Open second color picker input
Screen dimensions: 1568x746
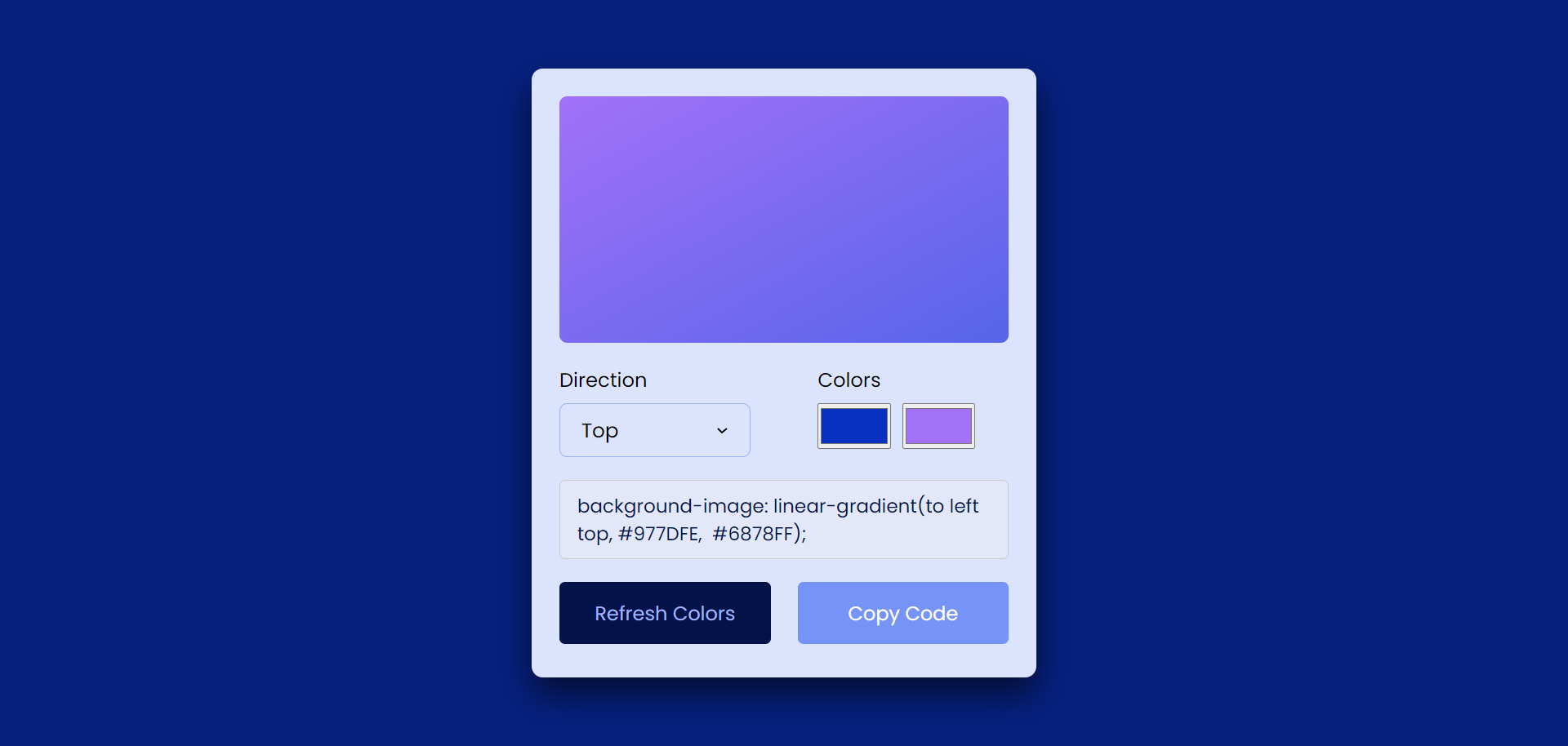[x=938, y=426]
